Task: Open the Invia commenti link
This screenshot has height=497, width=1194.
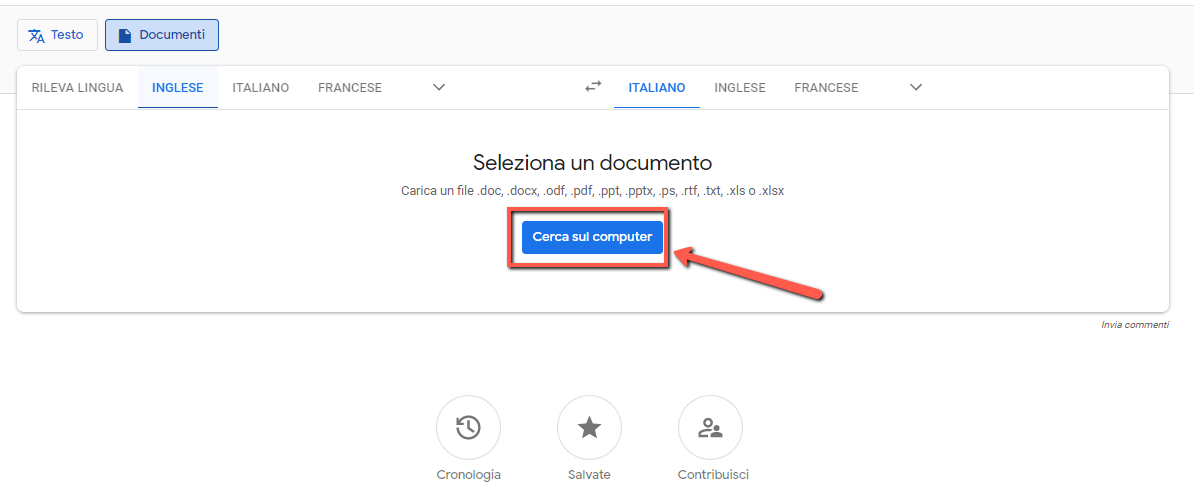Action: pyautogui.click(x=1135, y=325)
